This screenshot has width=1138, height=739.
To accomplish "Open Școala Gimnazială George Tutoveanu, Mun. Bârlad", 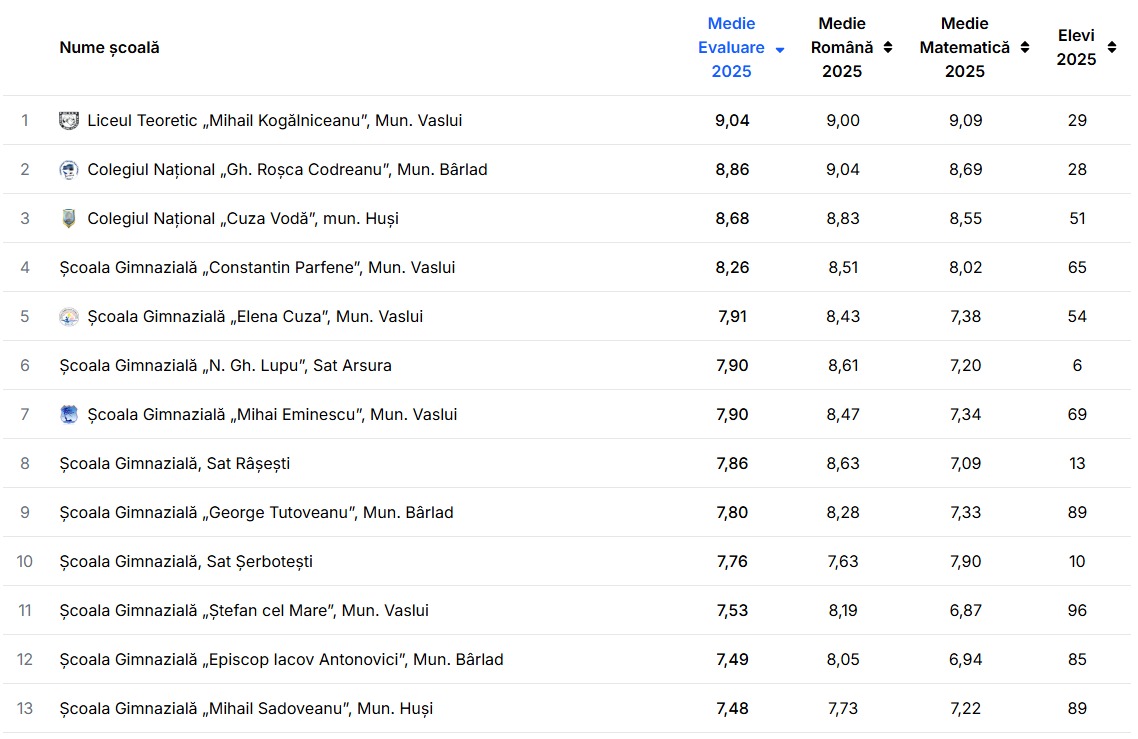I will (x=256, y=513).
